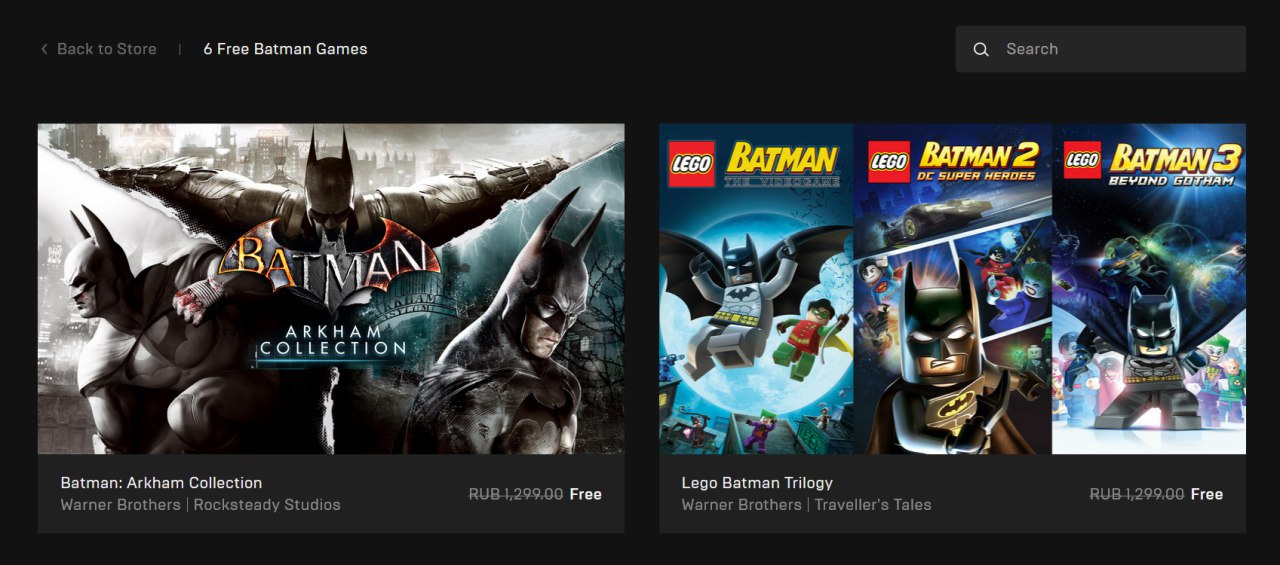The width and height of the screenshot is (1280, 565).
Task: Click the struck-through RUB 1,299.00 Arkham price
Action: pos(516,494)
